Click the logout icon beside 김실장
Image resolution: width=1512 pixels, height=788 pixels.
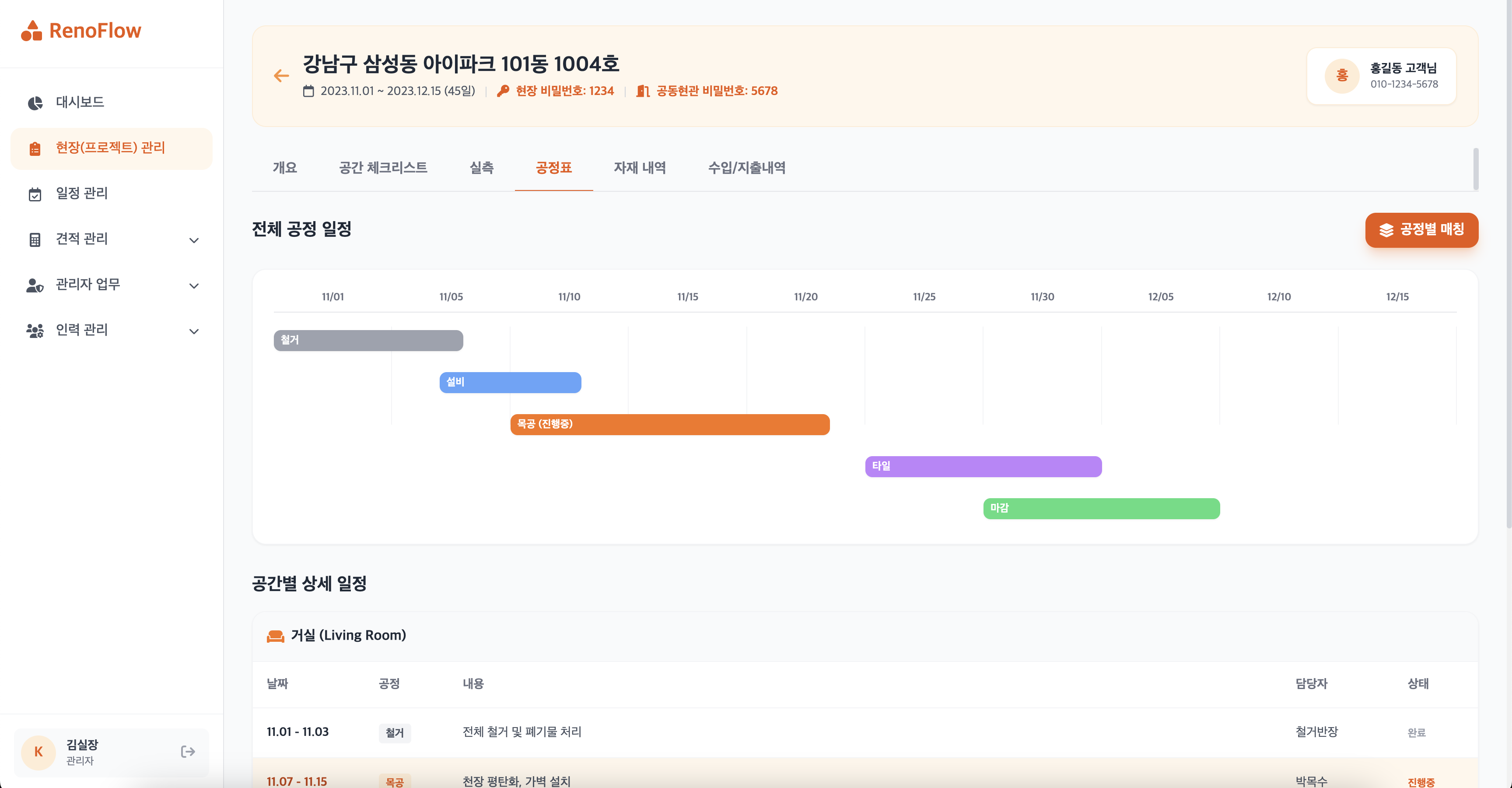click(x=188, y=752)
